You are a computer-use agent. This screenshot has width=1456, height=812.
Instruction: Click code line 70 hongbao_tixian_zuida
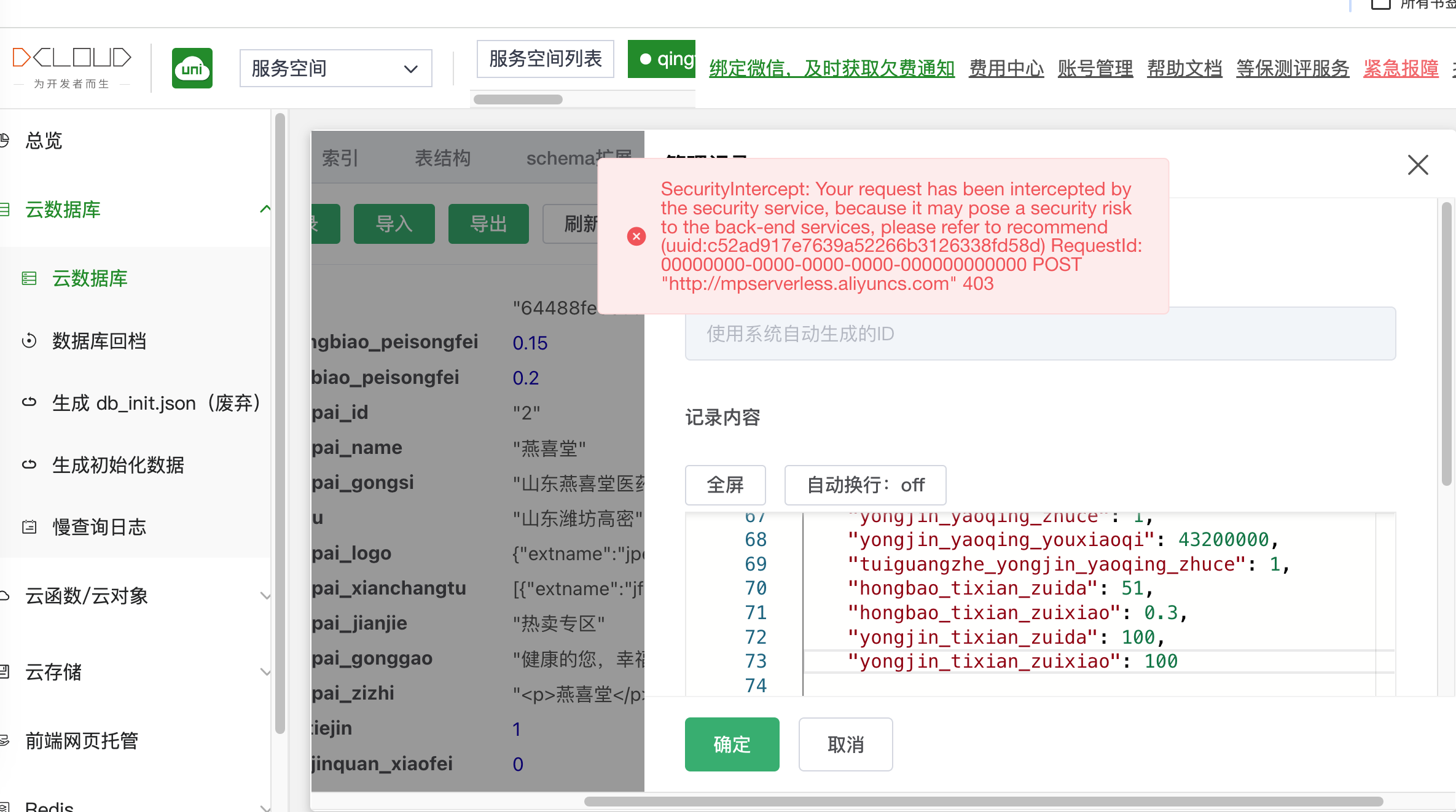coord(1001,588)
